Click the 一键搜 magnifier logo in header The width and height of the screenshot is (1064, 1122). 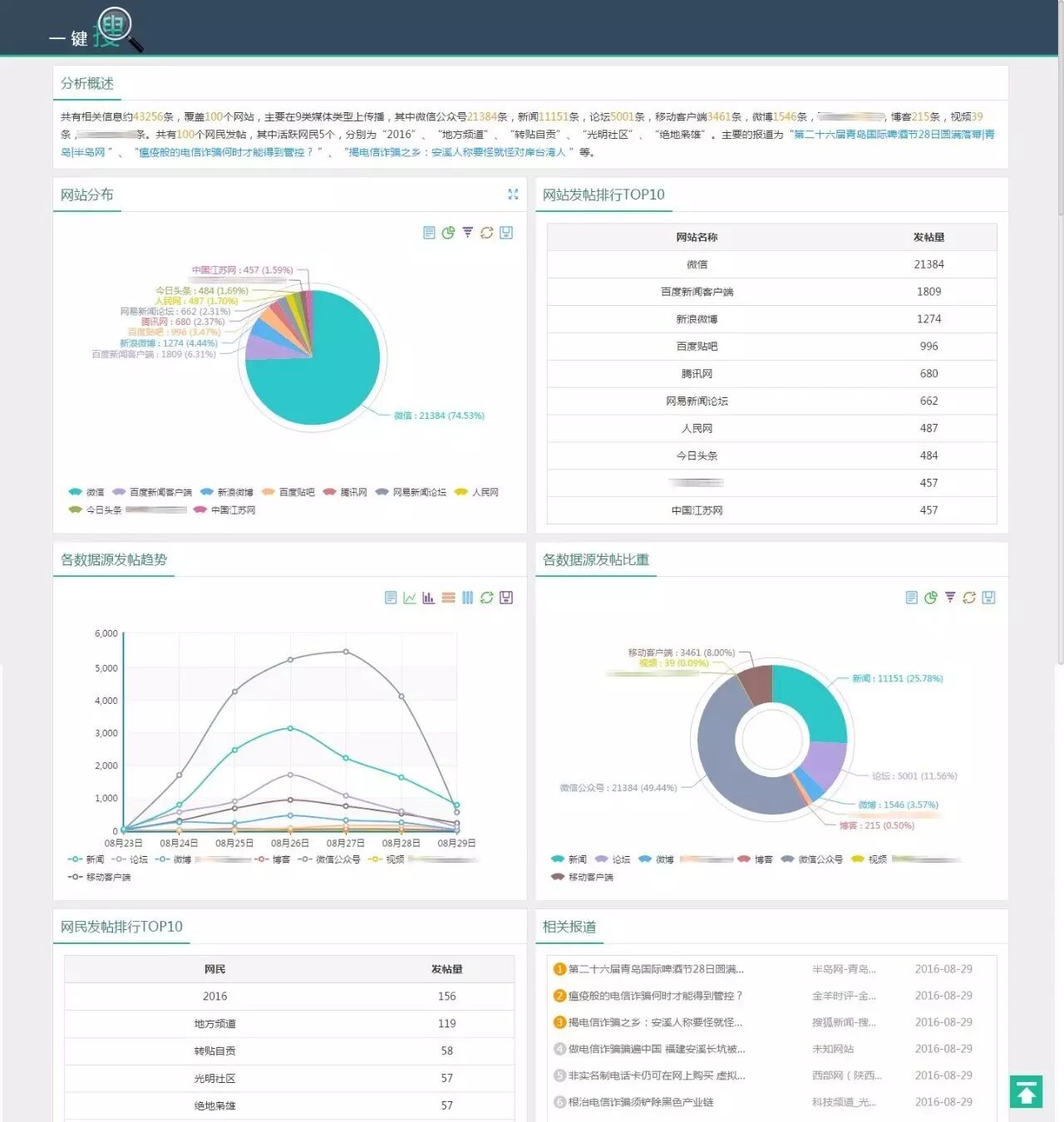click(x=95, y=32)
